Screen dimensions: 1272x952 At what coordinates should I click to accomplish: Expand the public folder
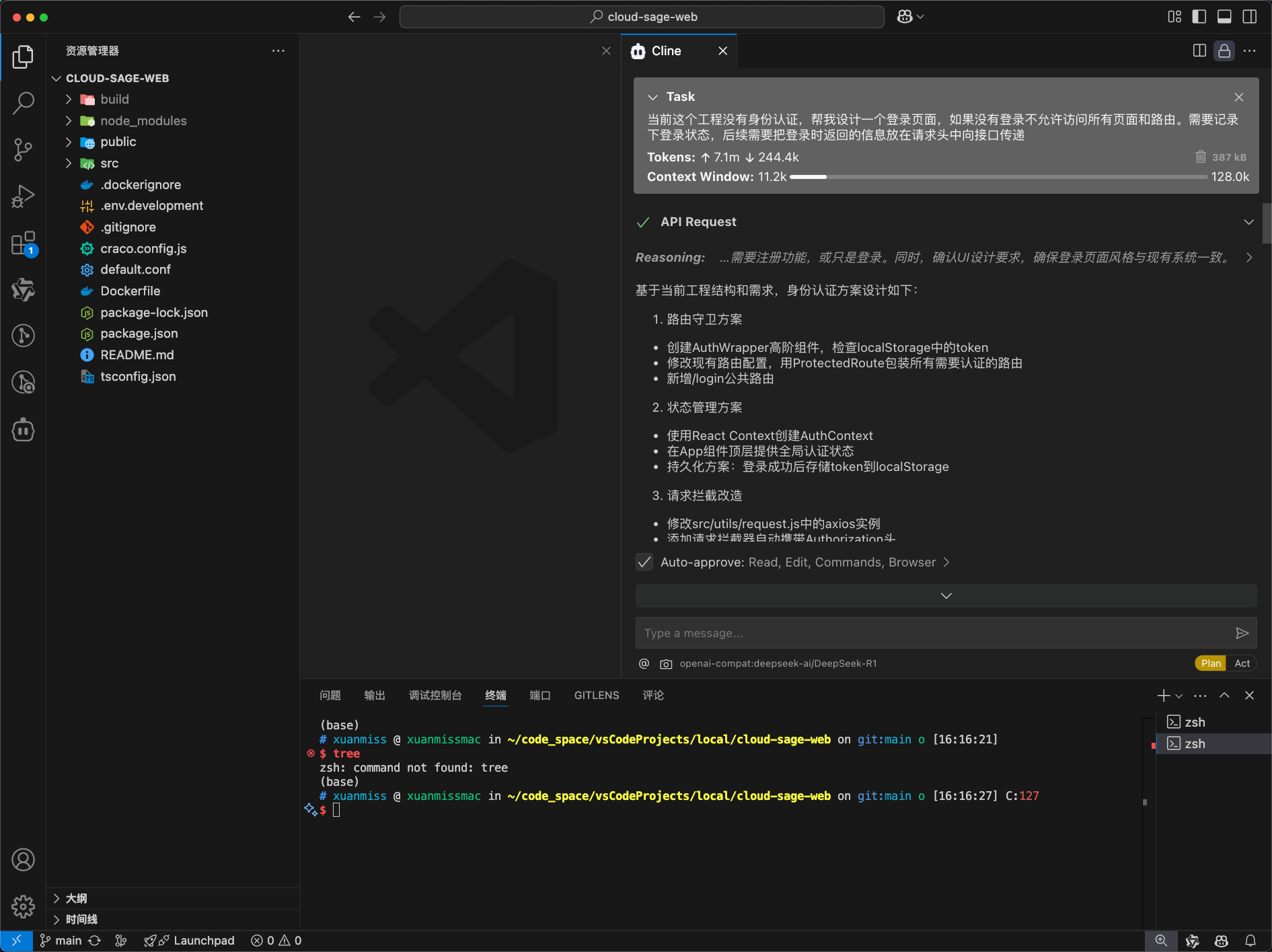[x=69, y=142]
